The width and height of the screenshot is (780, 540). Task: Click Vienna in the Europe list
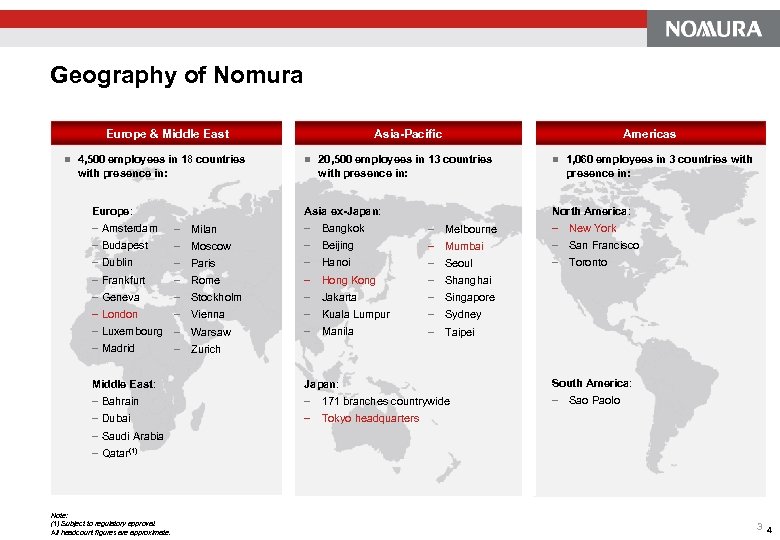point(207,314)
